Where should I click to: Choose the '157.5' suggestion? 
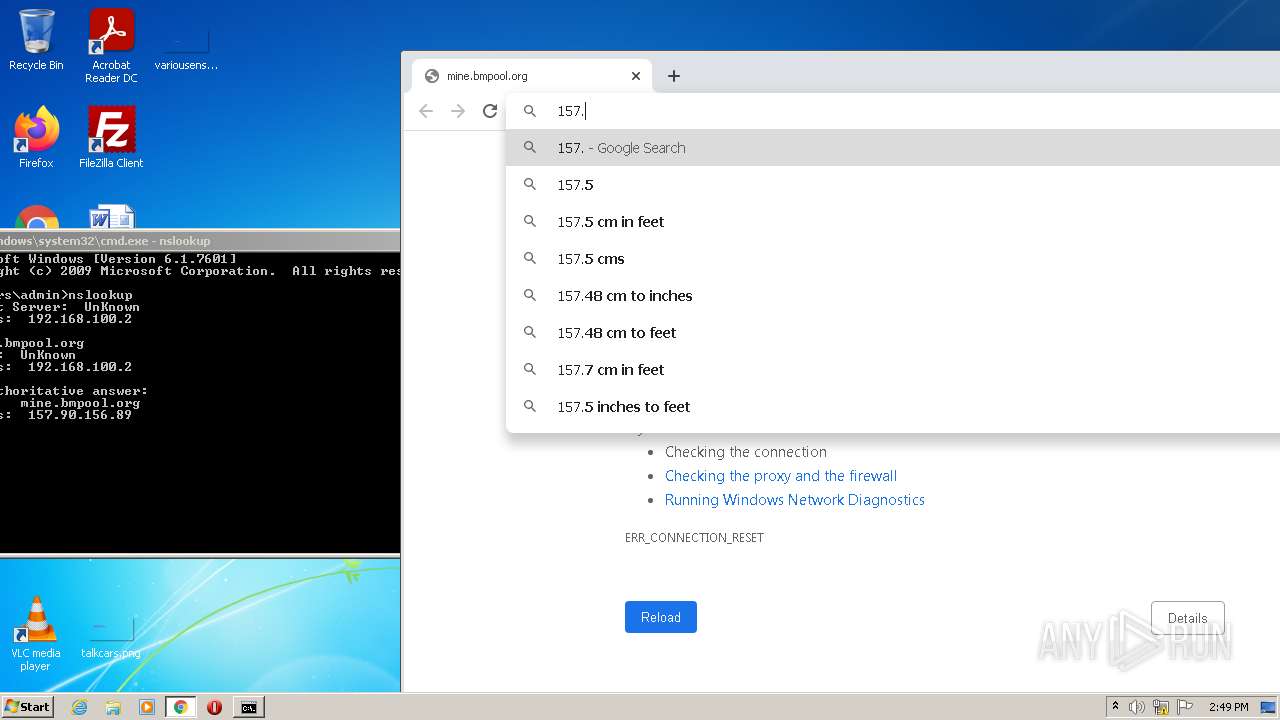893,185
